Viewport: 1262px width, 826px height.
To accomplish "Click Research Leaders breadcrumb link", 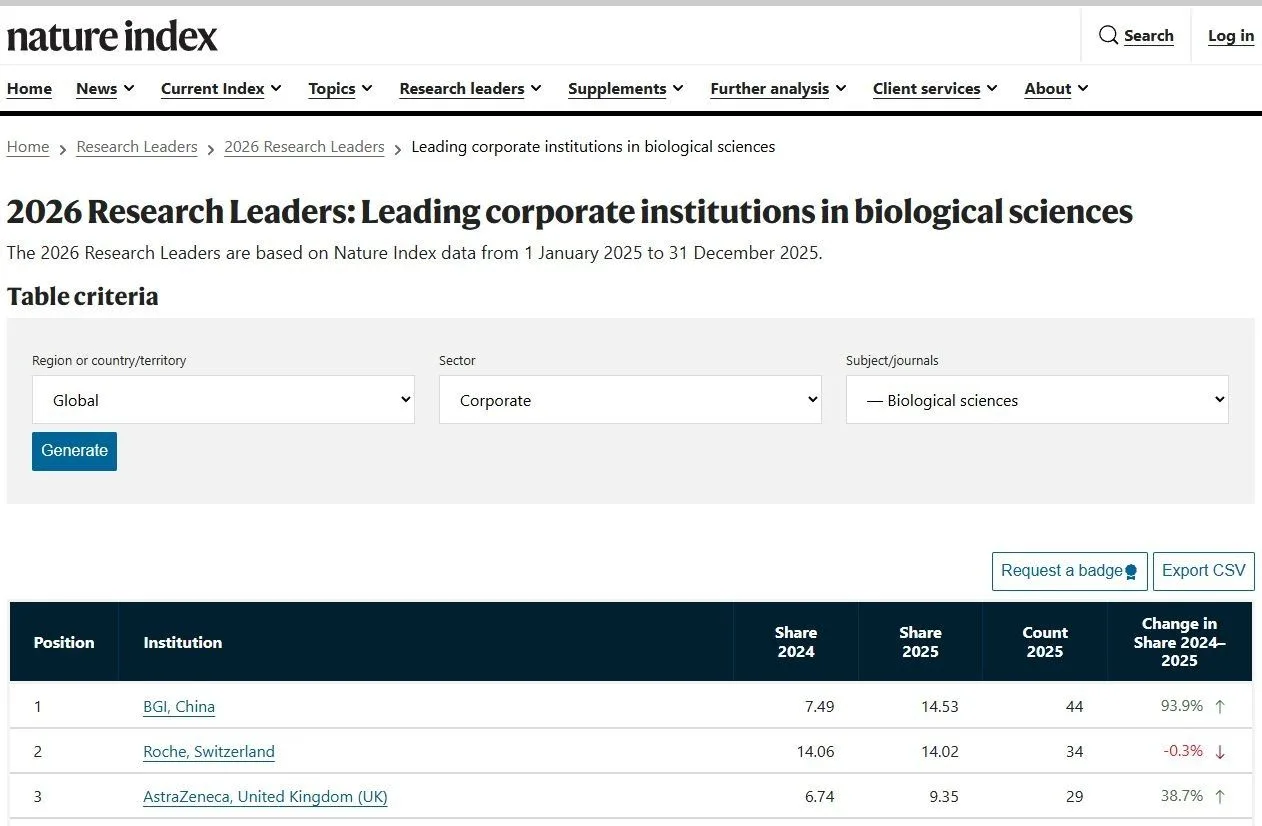I will pyautogui.click(x=137, y=147).
